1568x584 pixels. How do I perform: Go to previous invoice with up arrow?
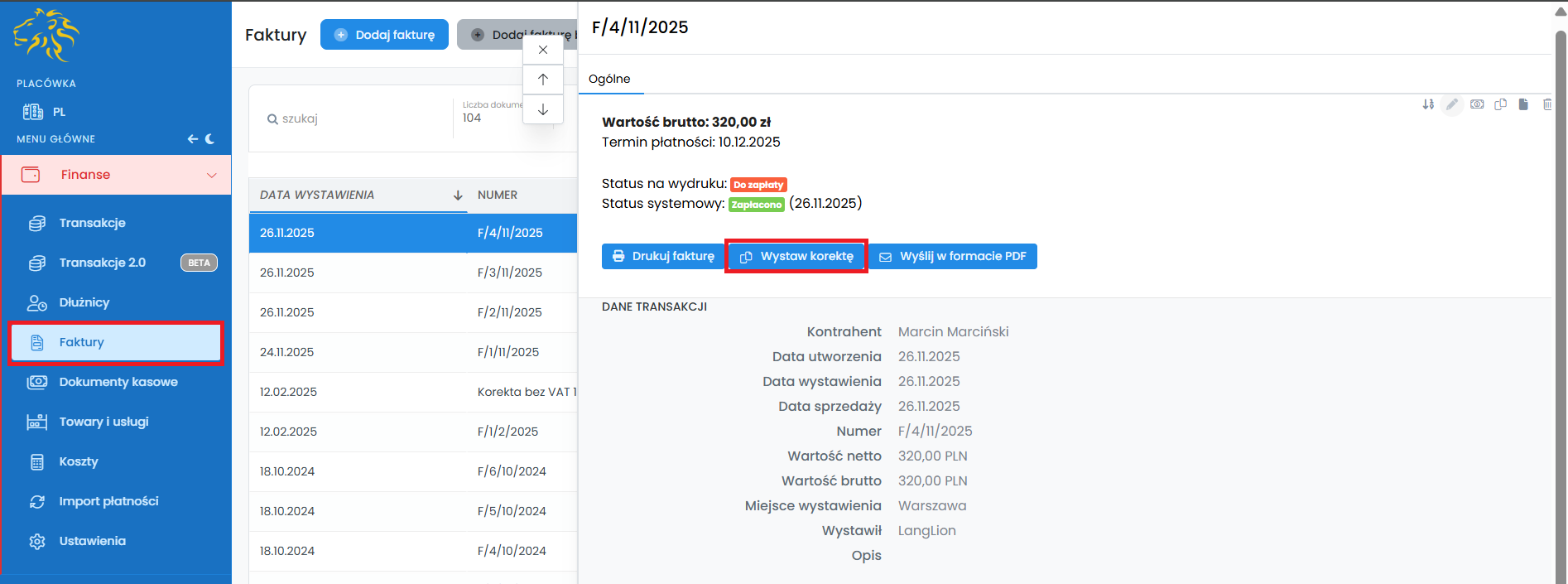(x=543, y=80)
